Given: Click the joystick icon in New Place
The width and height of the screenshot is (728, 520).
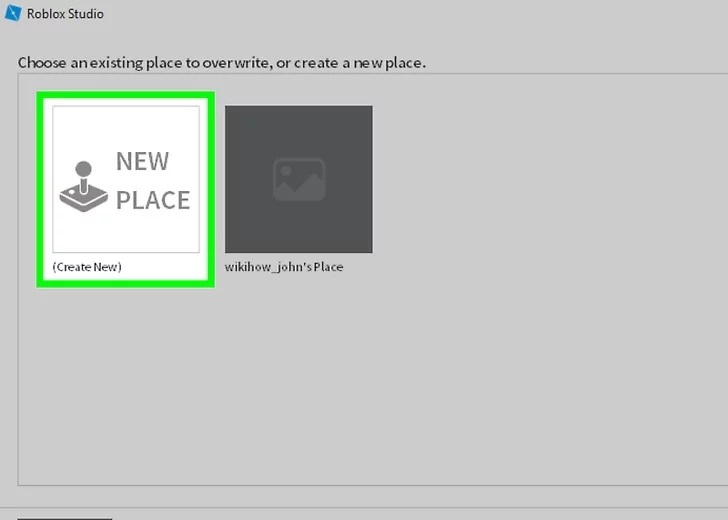Looking at the screenshot, I should (84, 187).
